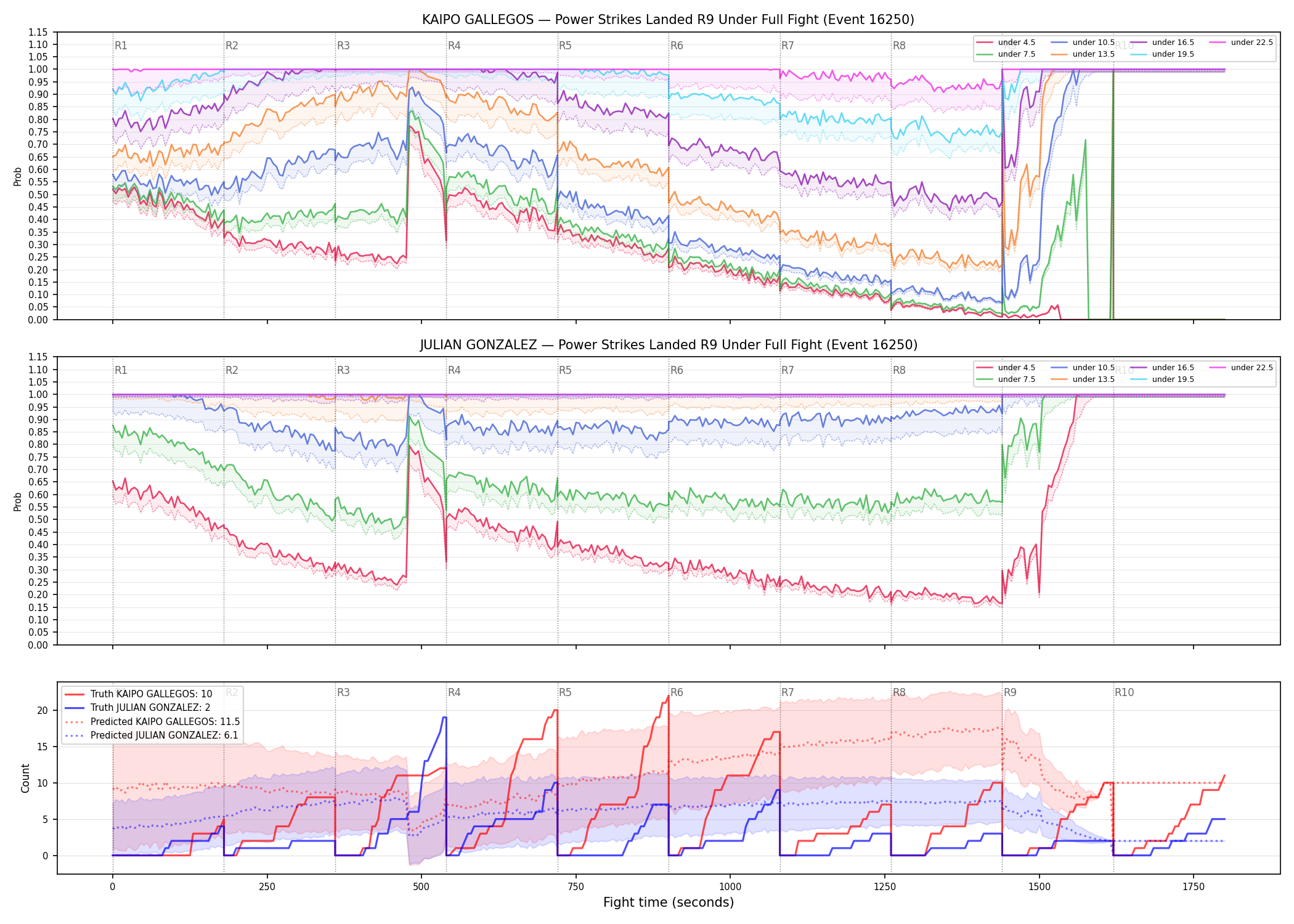Click the R2 round marker in top chart

[232, 46]
